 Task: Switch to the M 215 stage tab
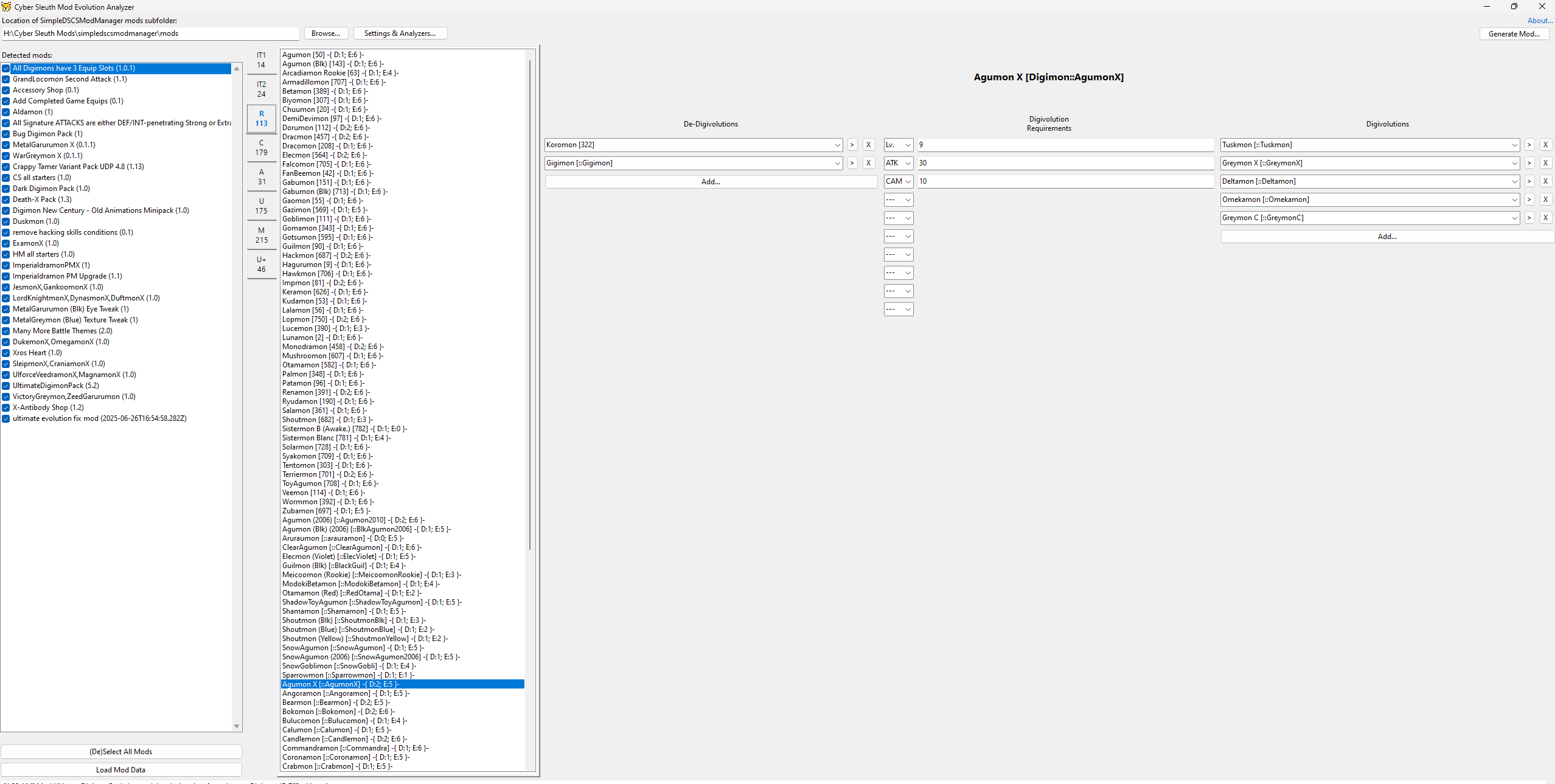[x=261, y=235]
